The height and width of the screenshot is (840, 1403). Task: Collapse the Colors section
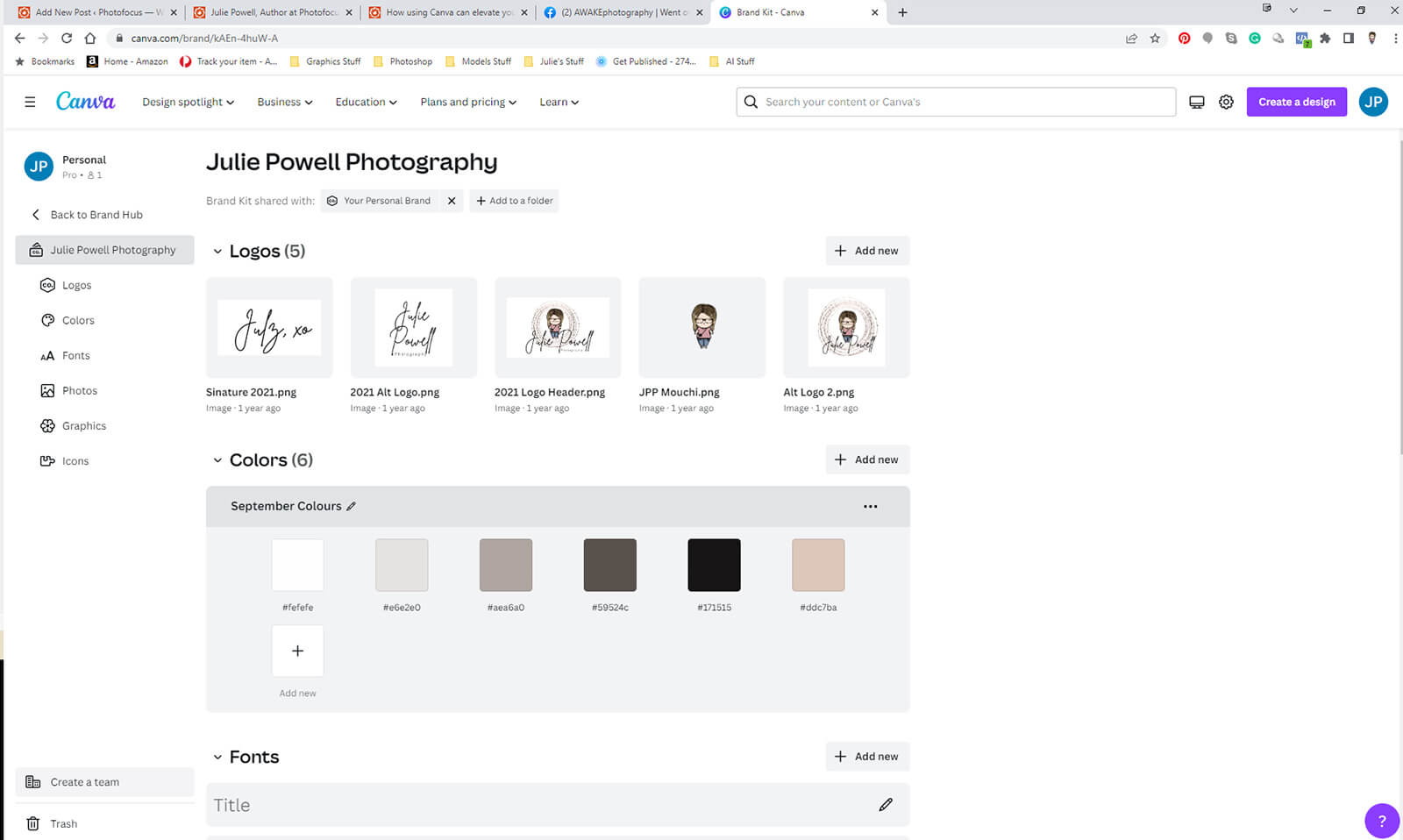[217, 460]
